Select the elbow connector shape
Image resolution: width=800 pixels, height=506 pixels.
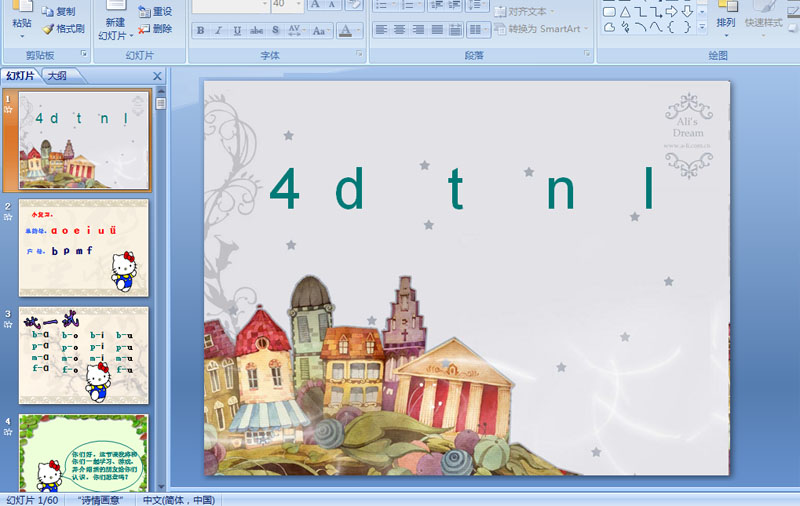[x=641, y=11]
